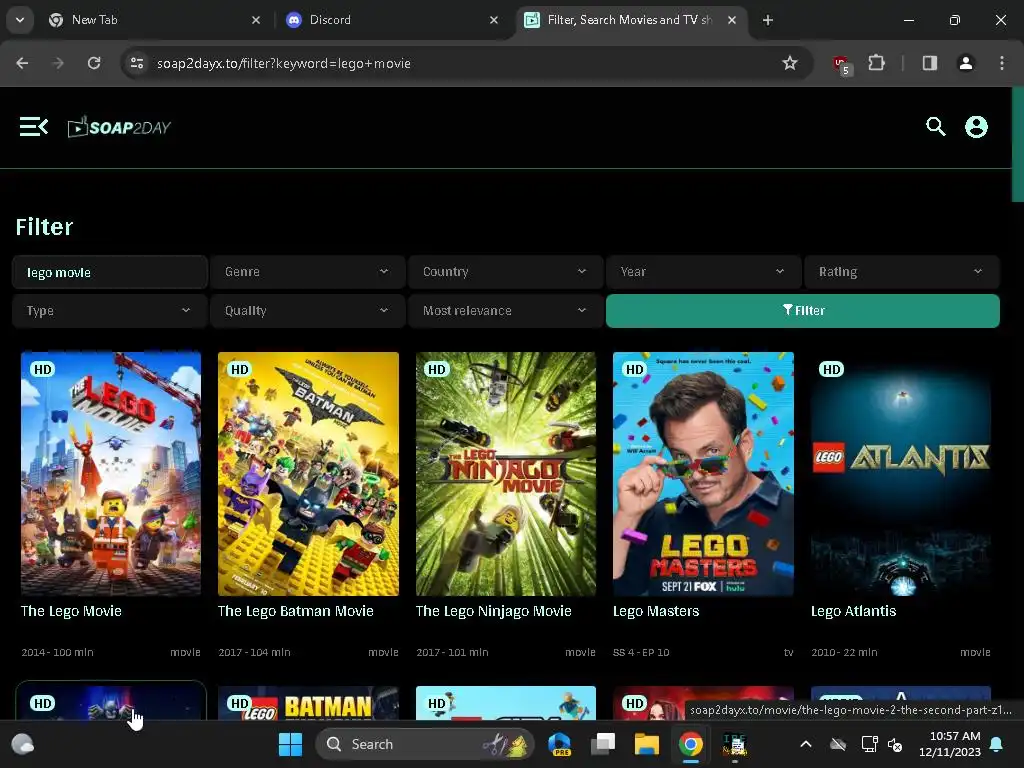This screenshot has height=768, width=1024.
Task: Expand the Quality dropdown
Action: 307,311
